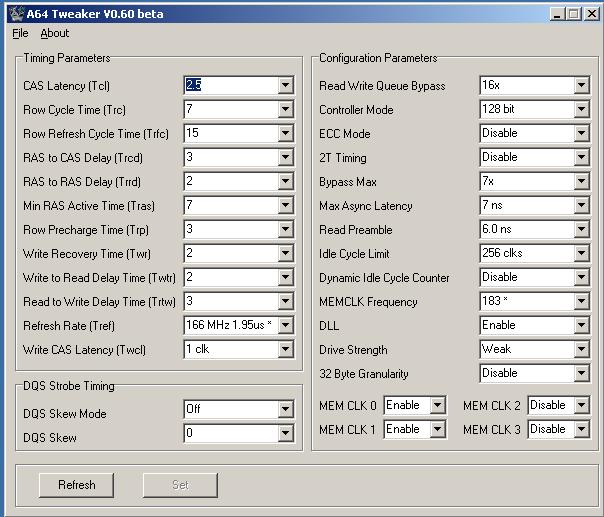Open the MEM CLK 2 dropdown

point(581,405)
